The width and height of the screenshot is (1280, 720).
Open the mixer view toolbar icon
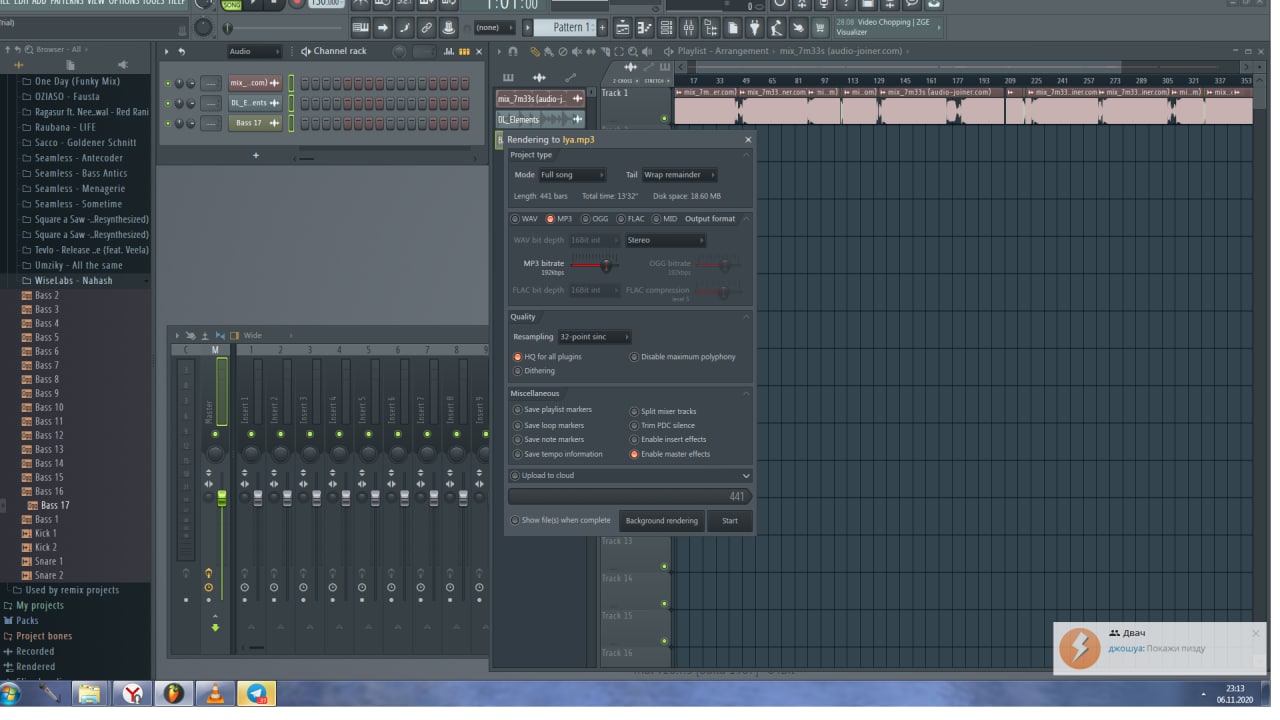pos(689,27)
